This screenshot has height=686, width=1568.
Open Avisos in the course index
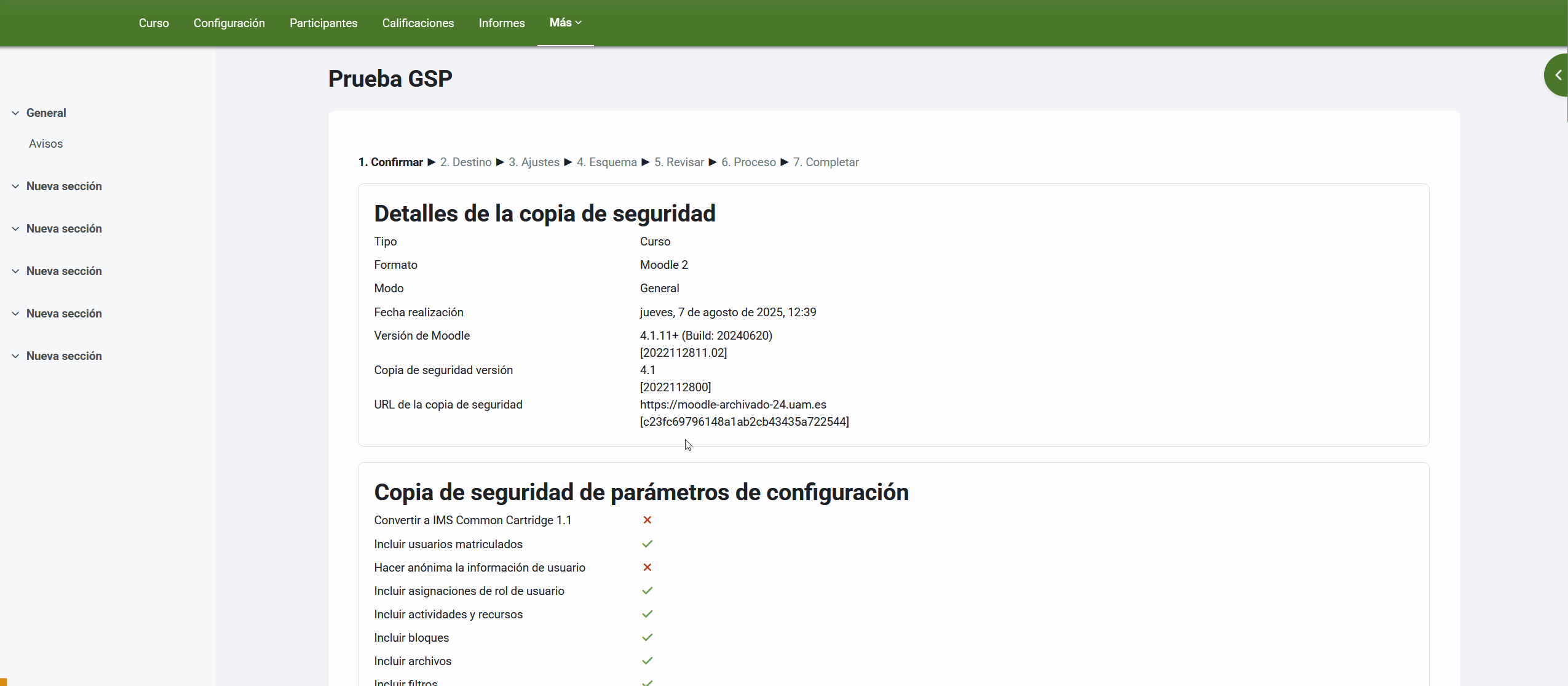point(46,144)
